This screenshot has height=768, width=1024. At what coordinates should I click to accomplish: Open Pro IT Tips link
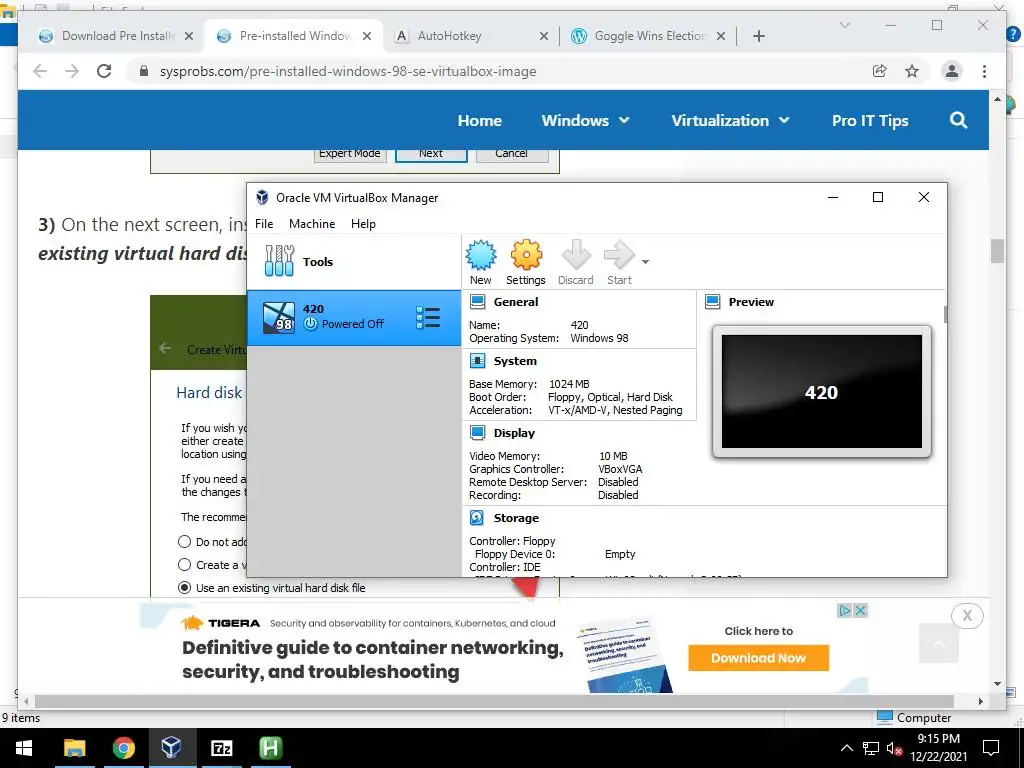click(x=870, y=121)
